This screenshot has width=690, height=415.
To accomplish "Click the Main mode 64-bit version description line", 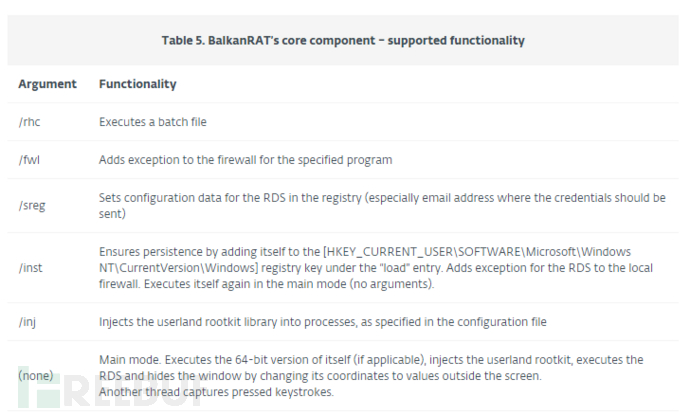I will [371, 360].
